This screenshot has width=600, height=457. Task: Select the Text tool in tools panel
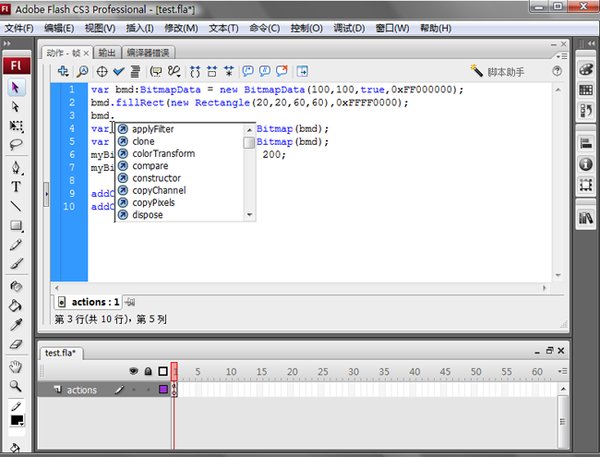point(16,186)
